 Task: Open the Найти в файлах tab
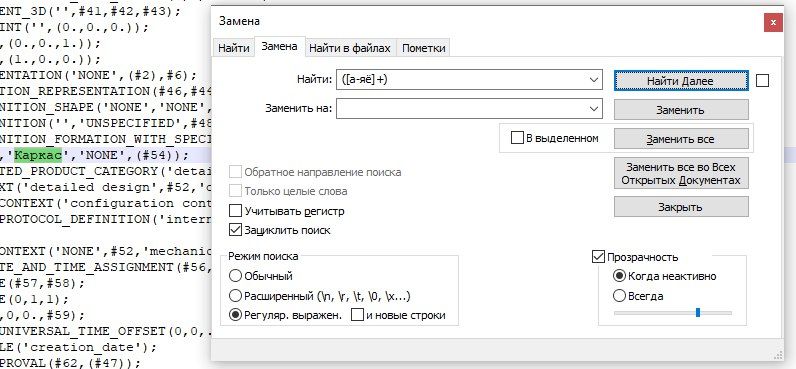350,48
